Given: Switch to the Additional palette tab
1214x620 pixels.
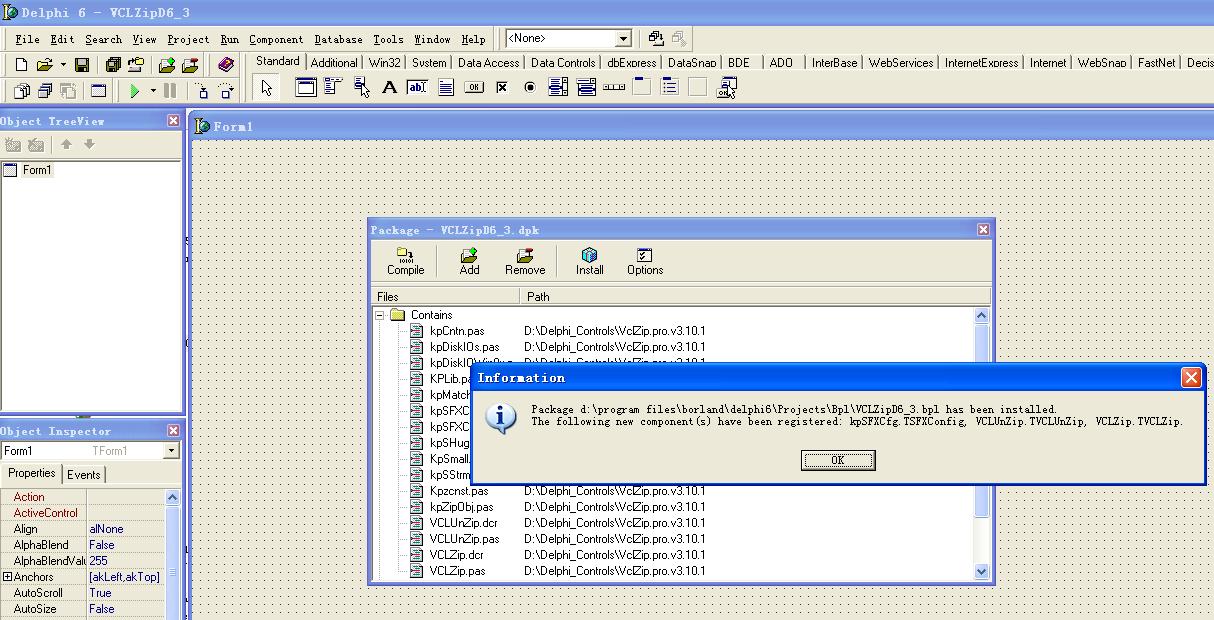Looking at the screenshot, I should [x=334, y=62].
